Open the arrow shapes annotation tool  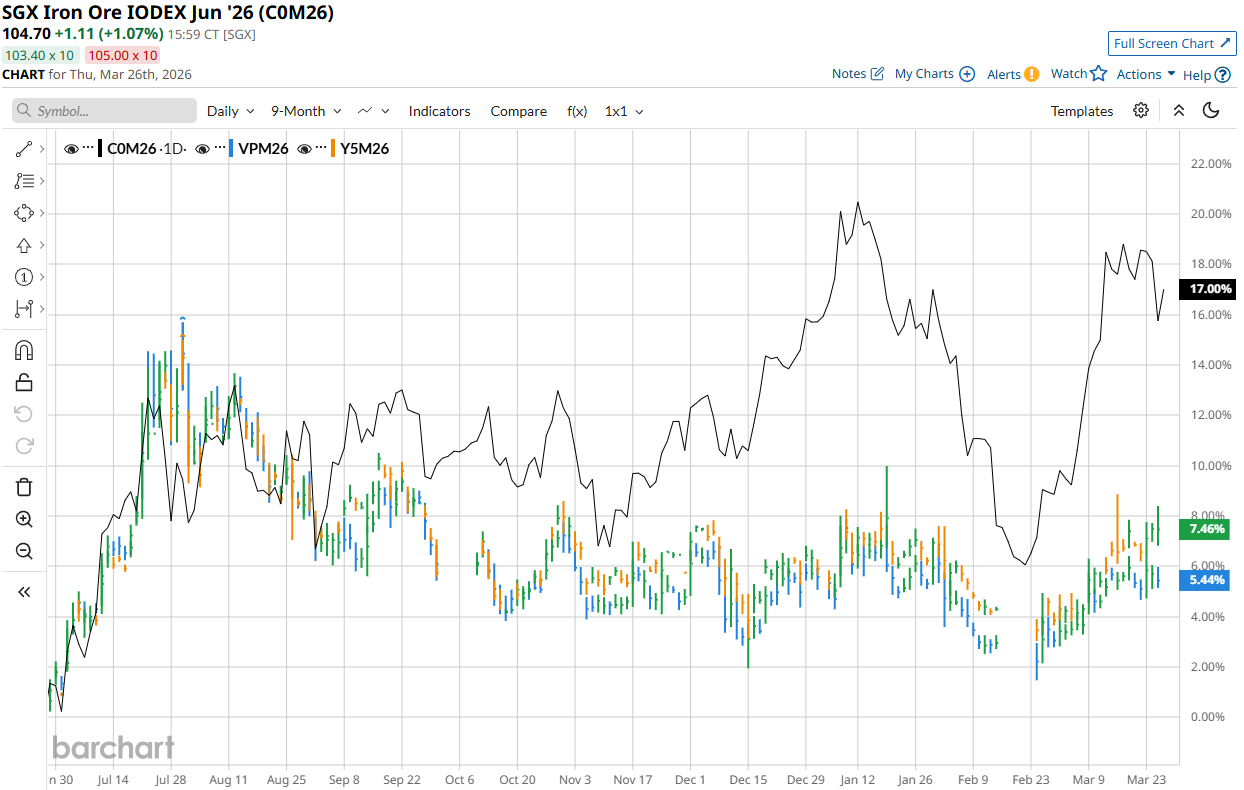[x=25, y=245]
